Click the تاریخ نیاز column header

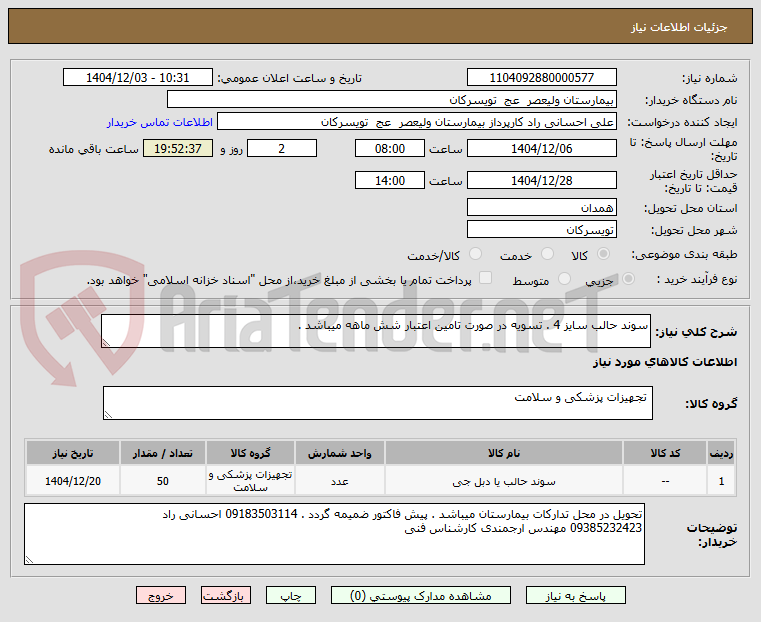coord(73,453)
